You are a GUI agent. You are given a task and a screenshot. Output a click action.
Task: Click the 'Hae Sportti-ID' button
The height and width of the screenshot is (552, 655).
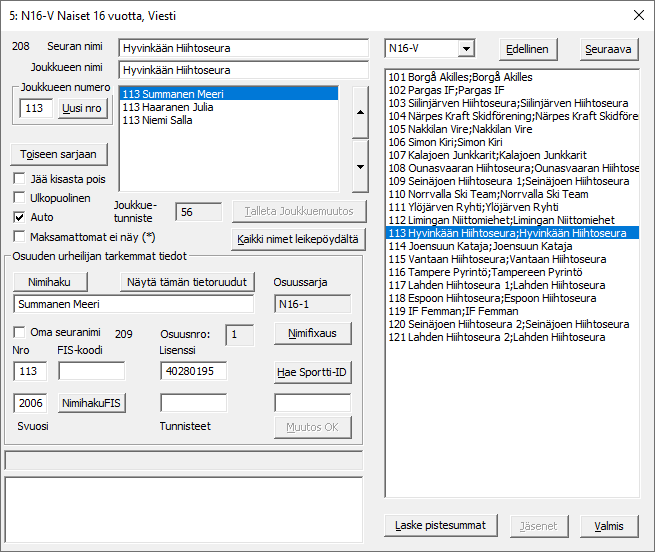point(312,374)
